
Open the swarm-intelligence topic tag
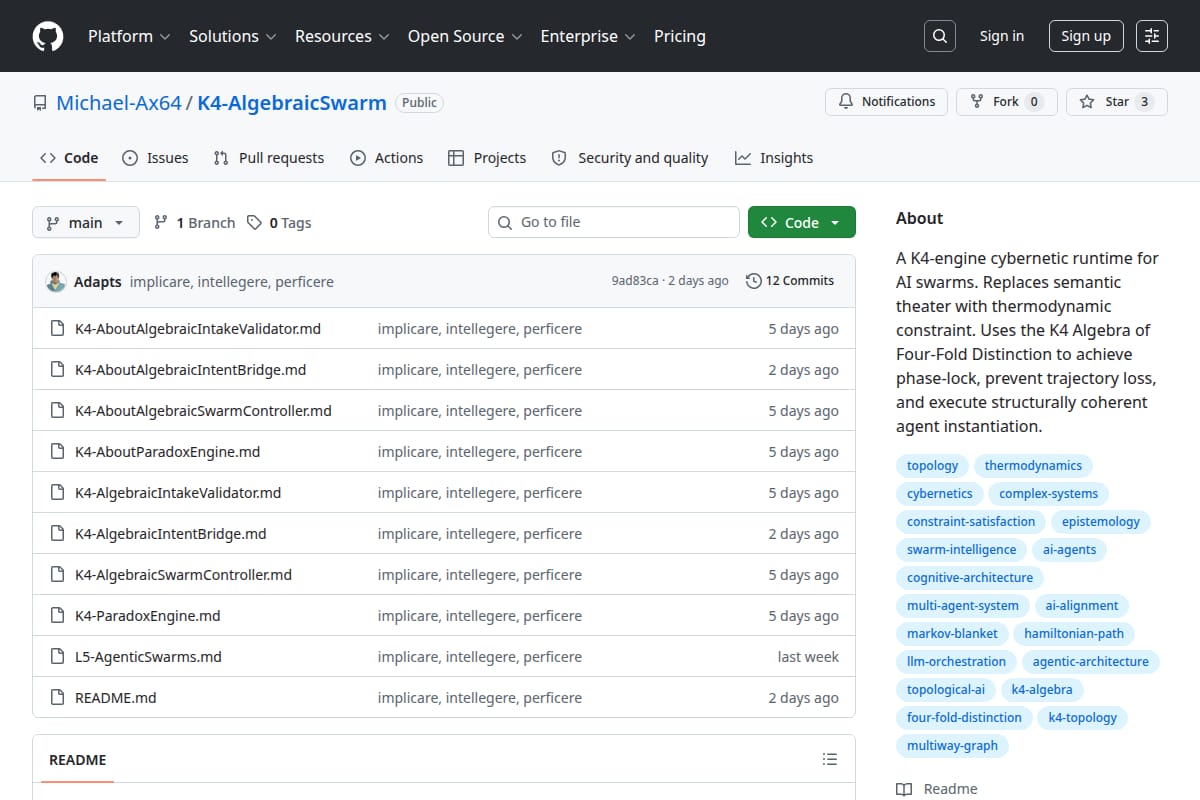click(961, 549)
